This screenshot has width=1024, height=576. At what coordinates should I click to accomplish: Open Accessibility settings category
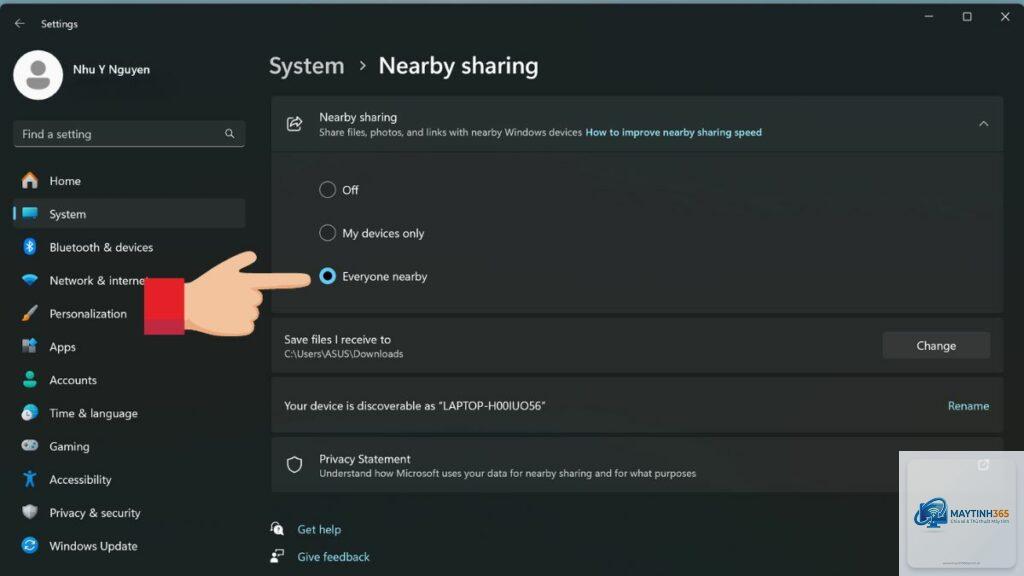tap(129, 479)
